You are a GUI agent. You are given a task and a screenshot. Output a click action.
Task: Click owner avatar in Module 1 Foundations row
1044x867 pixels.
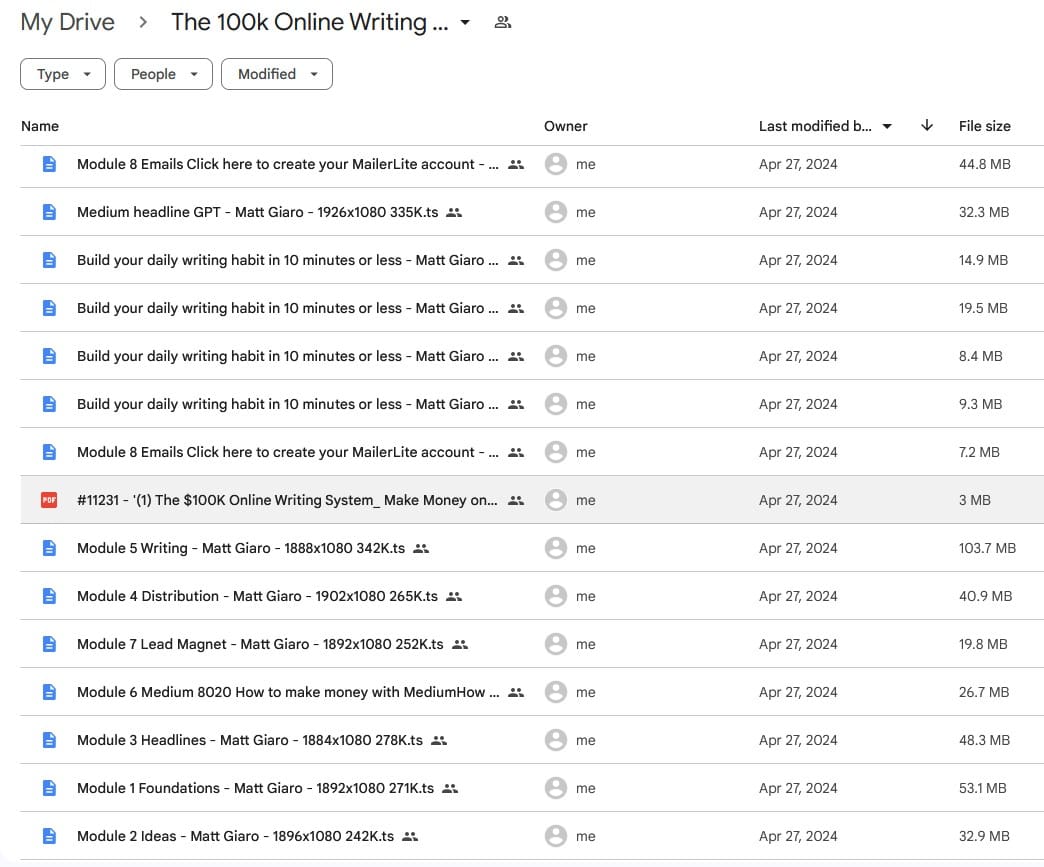[x=555, y=788]
